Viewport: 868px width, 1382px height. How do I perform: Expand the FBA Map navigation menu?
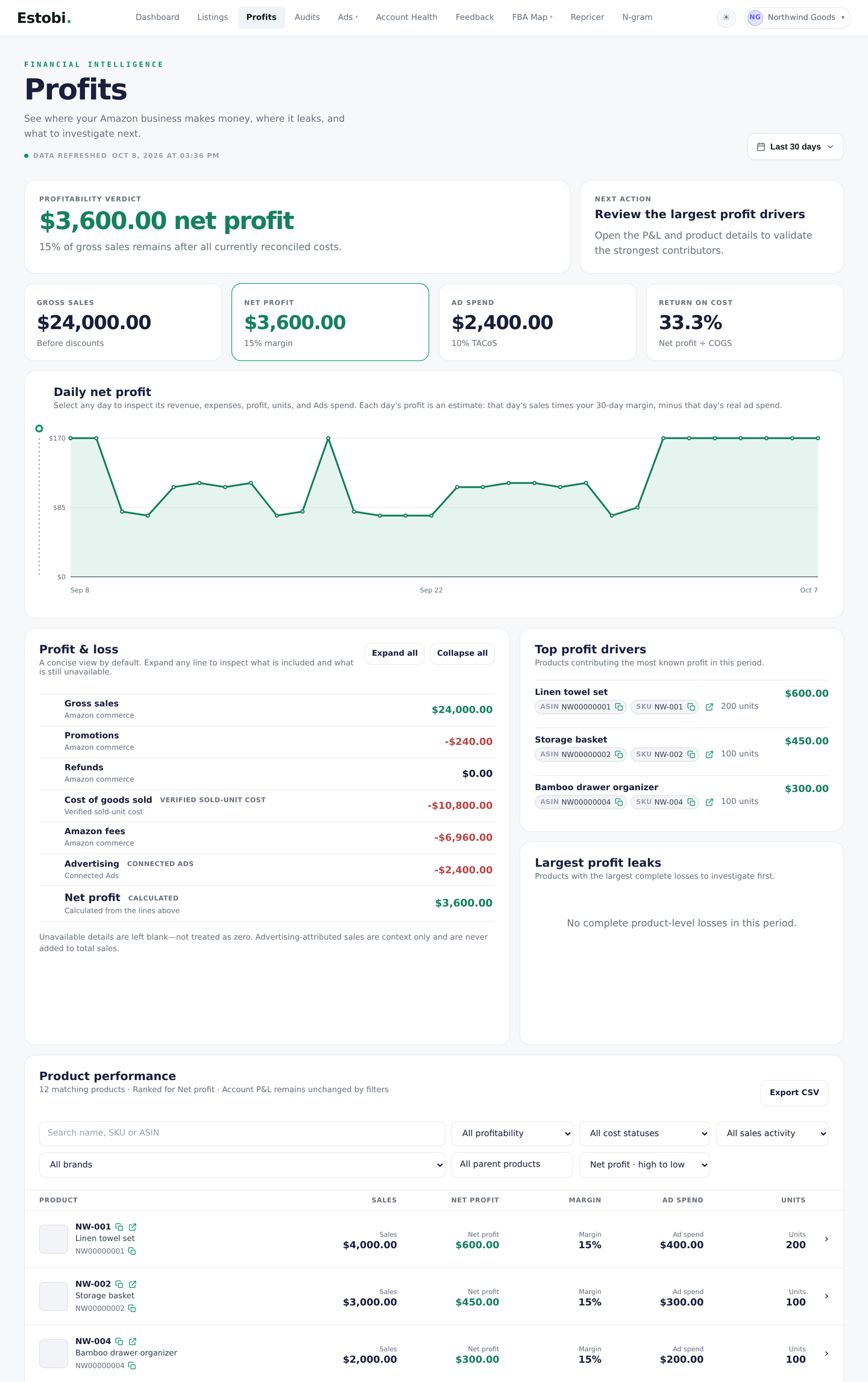[532, 17]
